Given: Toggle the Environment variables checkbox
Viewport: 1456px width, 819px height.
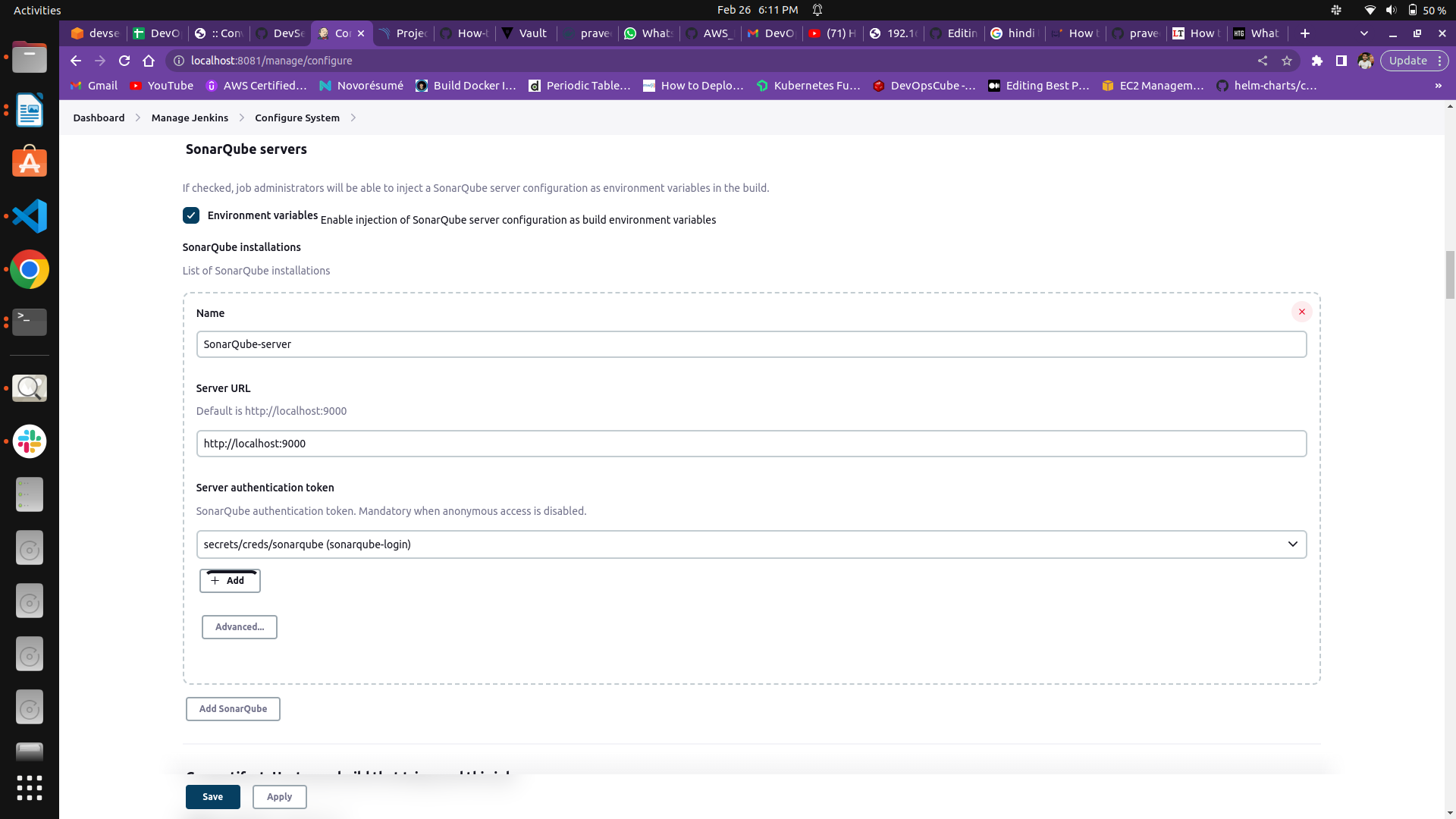Looking at the screenshot, I should [191, 215].
